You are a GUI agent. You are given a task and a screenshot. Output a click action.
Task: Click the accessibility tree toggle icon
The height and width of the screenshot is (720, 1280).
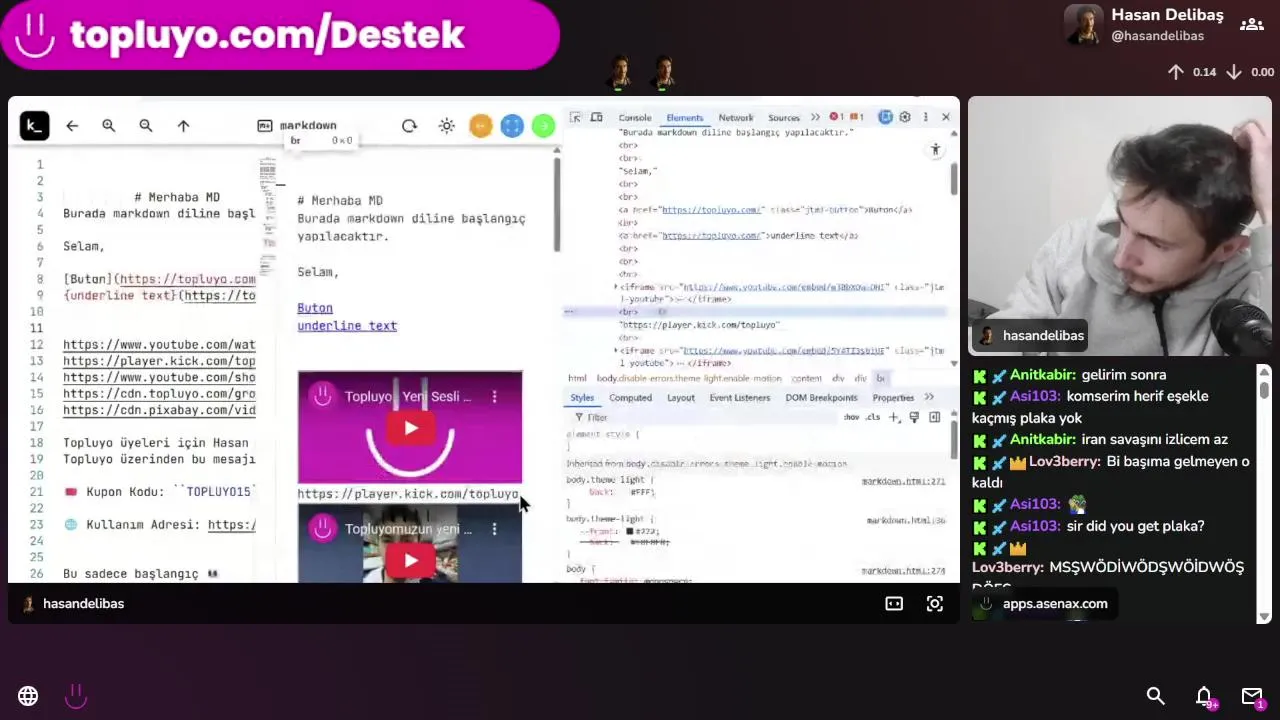tap(935, 150)
